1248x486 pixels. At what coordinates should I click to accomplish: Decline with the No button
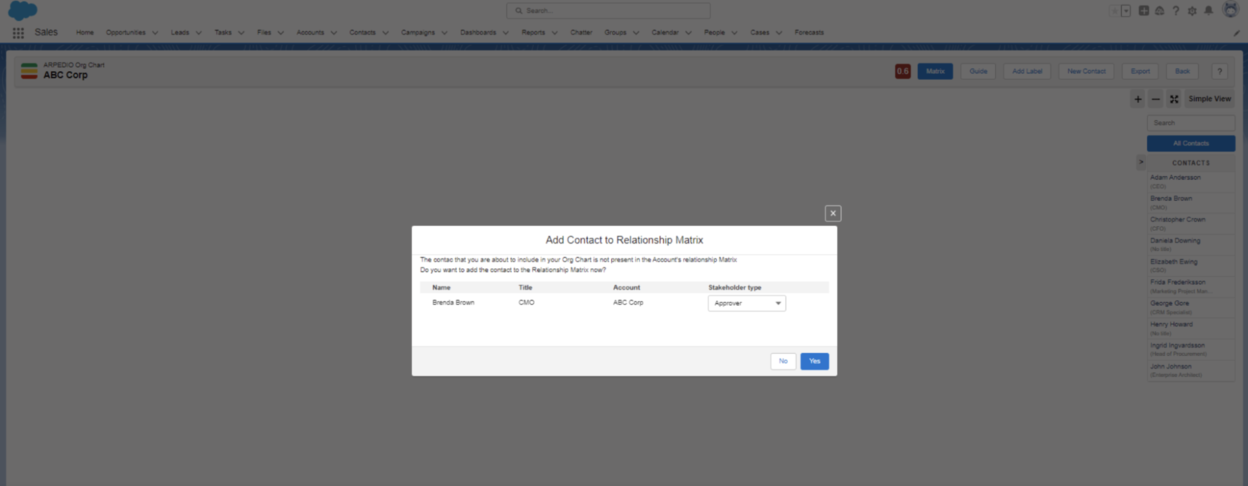783,361
